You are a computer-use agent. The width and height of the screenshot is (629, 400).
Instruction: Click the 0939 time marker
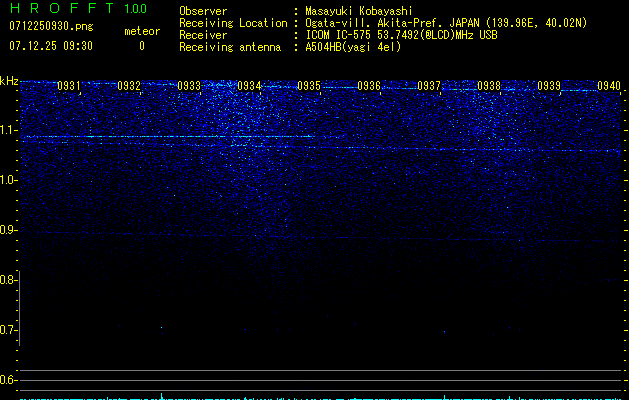click(x=549, y=86)
